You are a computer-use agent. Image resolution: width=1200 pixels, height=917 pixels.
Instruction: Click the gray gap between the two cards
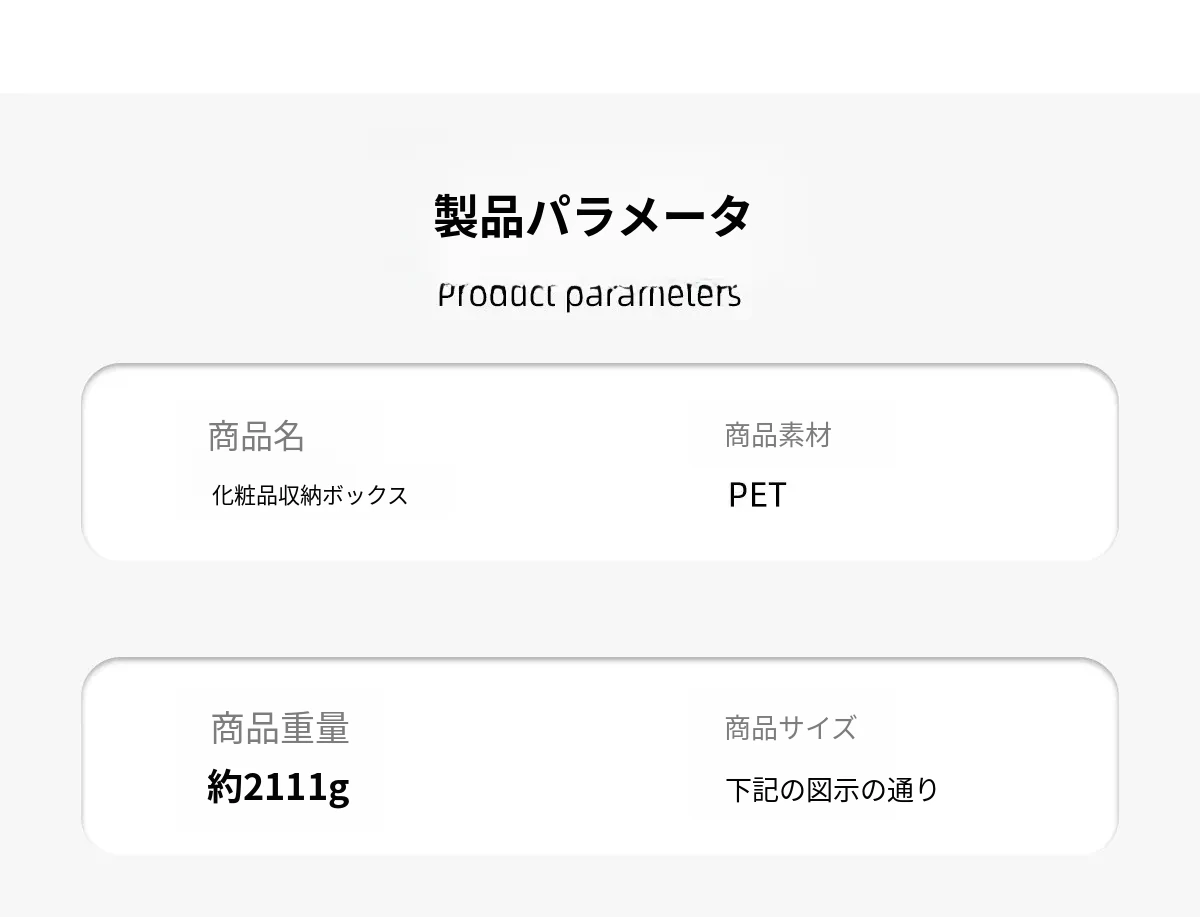coord(600,608)
